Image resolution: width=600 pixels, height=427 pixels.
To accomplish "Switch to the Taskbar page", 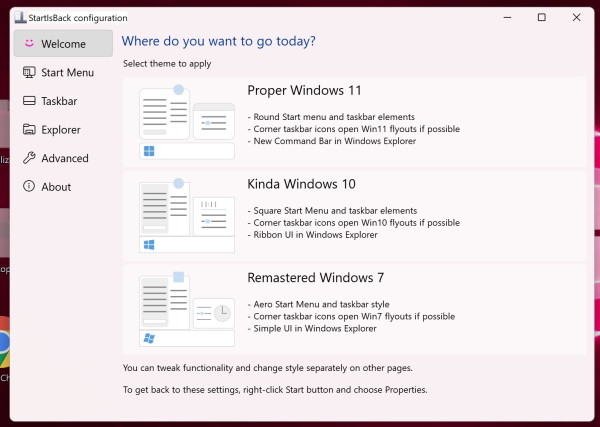I will pyautogui.click(x=59, y=101).
